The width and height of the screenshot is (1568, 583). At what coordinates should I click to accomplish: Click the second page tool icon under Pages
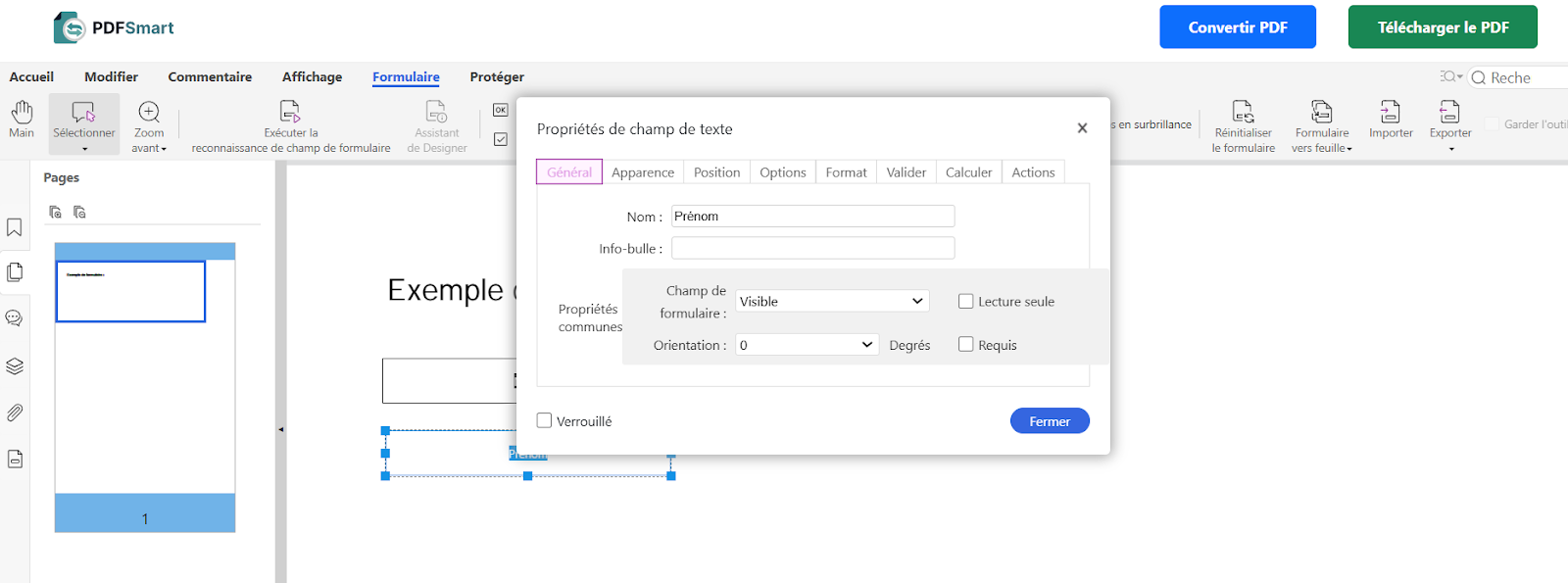pos(80,212)
